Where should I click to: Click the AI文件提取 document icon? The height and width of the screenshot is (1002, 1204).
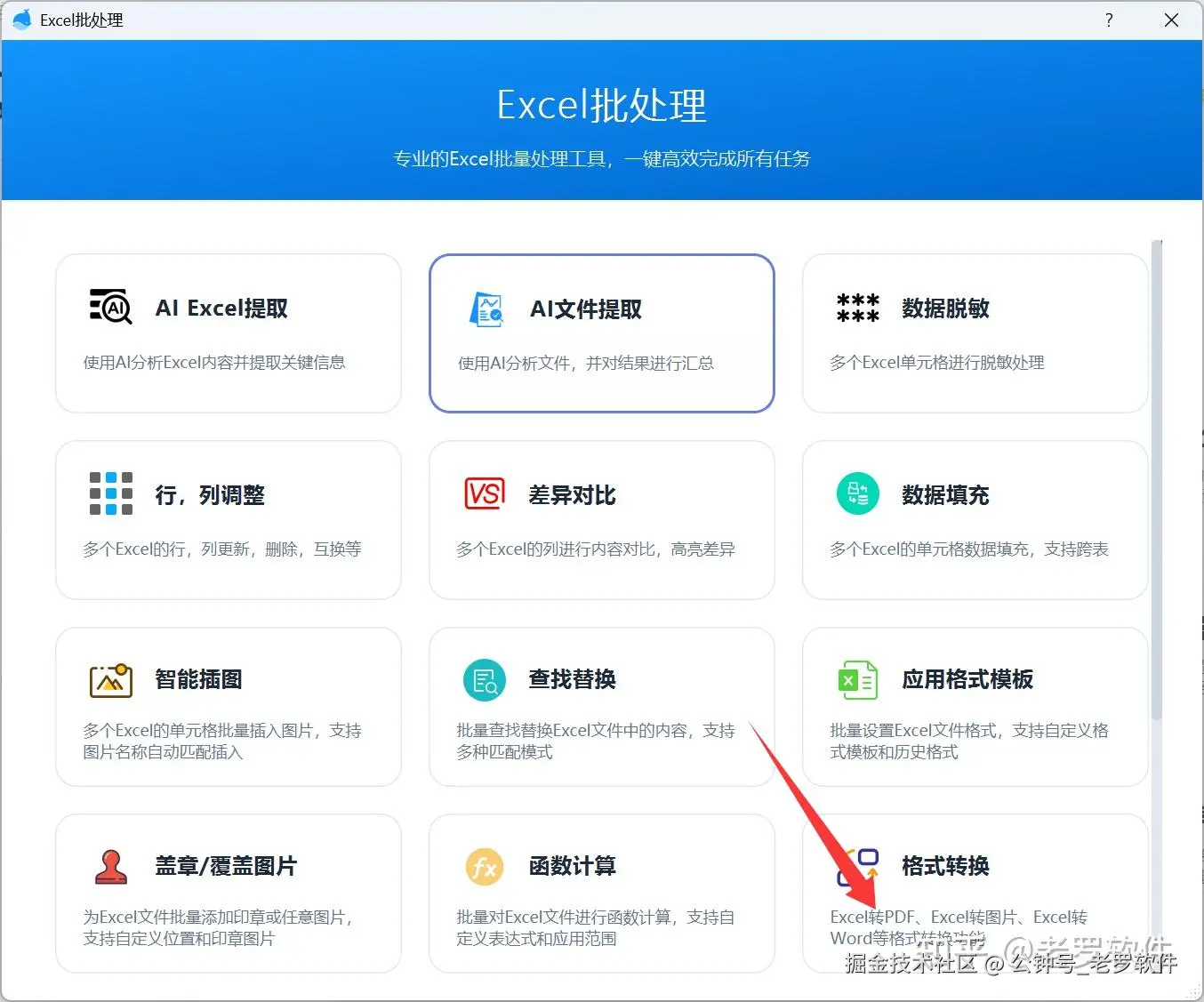click(486, 309)
